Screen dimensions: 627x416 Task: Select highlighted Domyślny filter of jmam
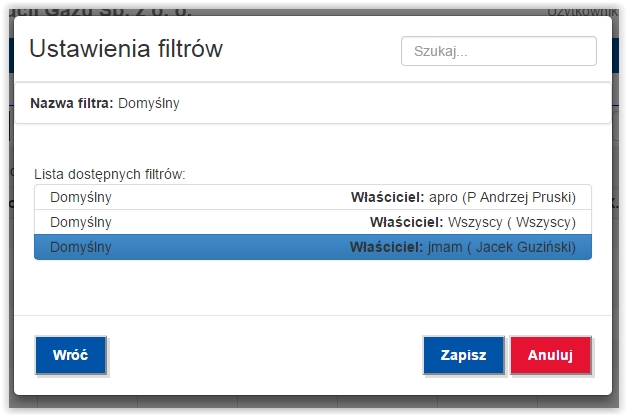(313, 247)
